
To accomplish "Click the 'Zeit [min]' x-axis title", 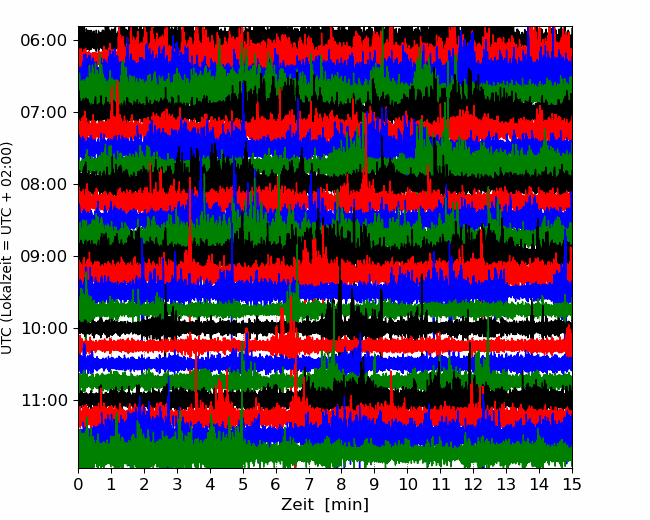I will (x=325, y=505).
